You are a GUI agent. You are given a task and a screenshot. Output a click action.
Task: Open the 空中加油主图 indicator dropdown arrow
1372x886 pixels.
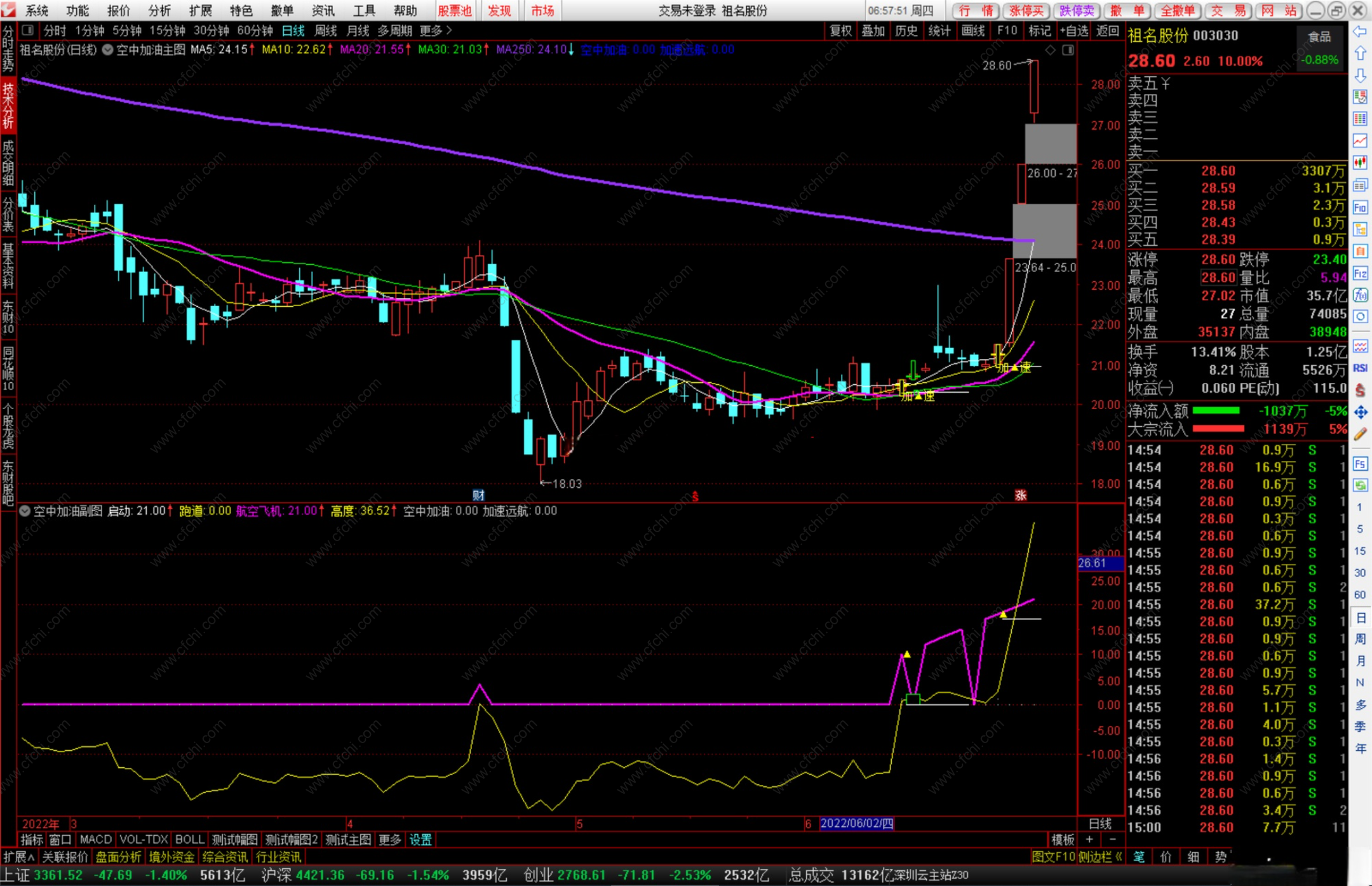point(107,50)
